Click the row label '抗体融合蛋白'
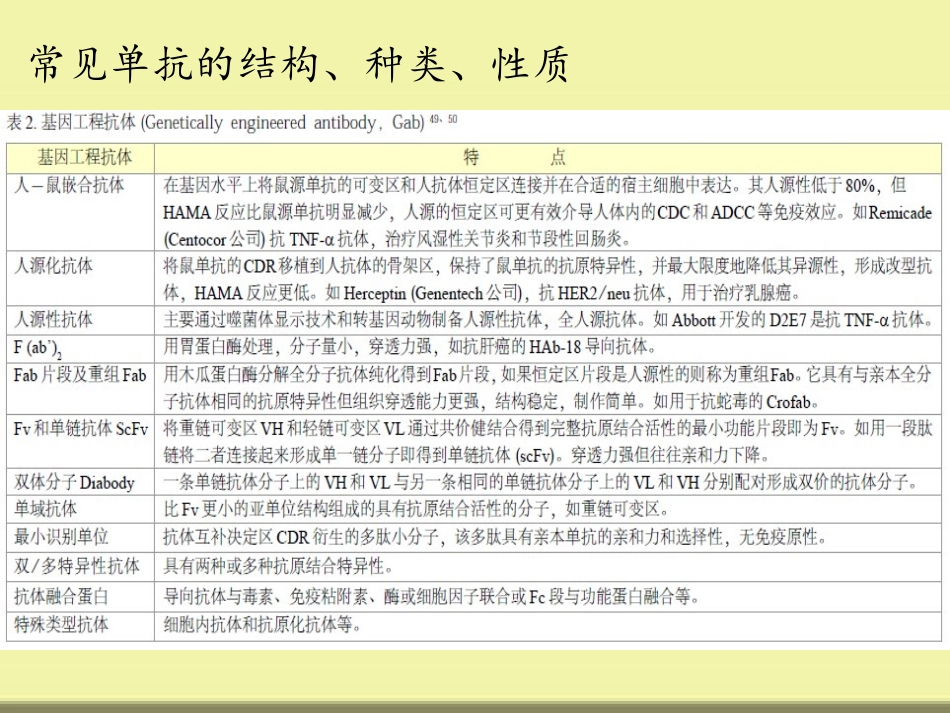The image size is (950, 713). pos(61,597)
